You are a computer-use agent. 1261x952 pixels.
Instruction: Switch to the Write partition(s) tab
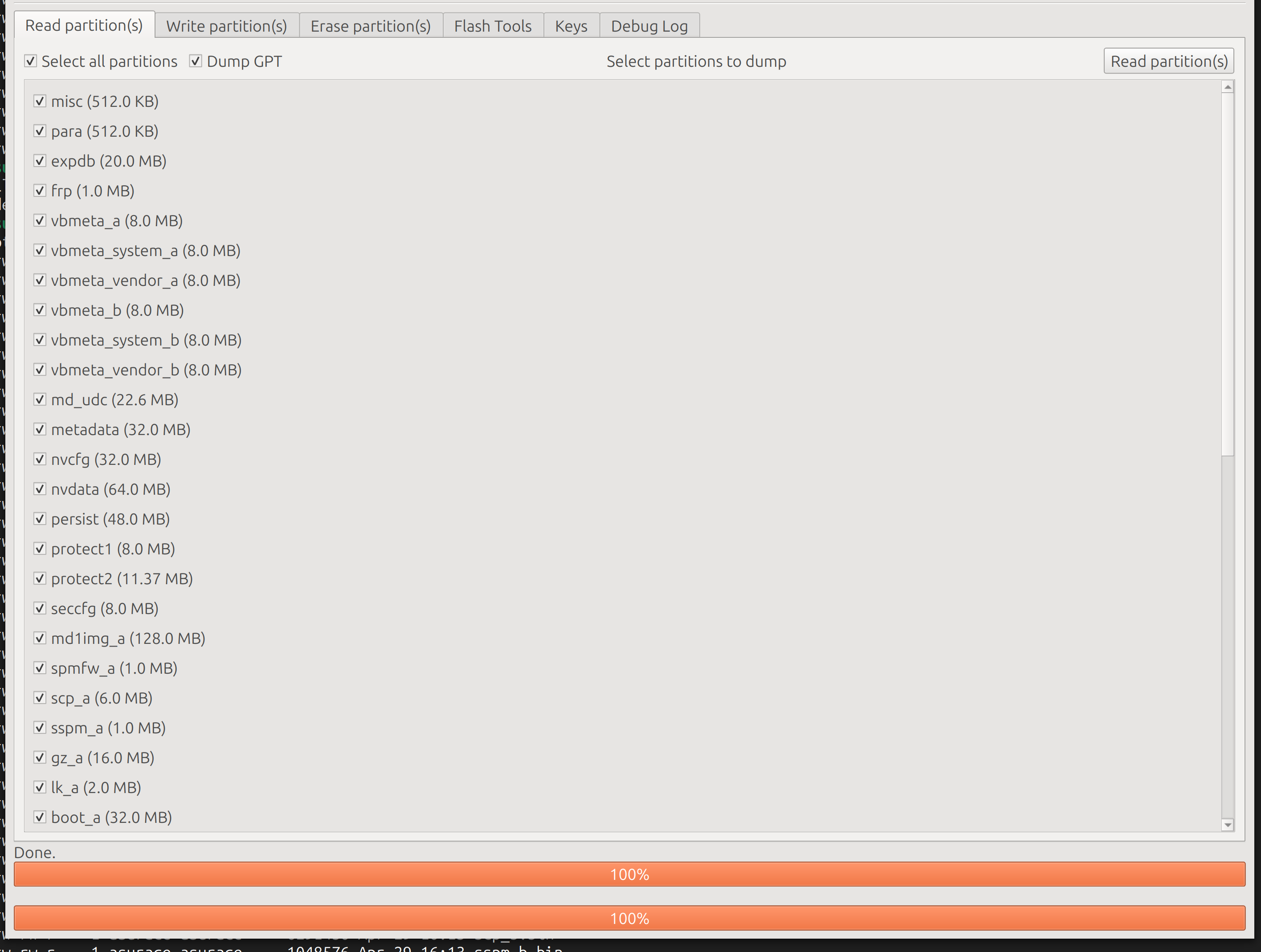226,26
